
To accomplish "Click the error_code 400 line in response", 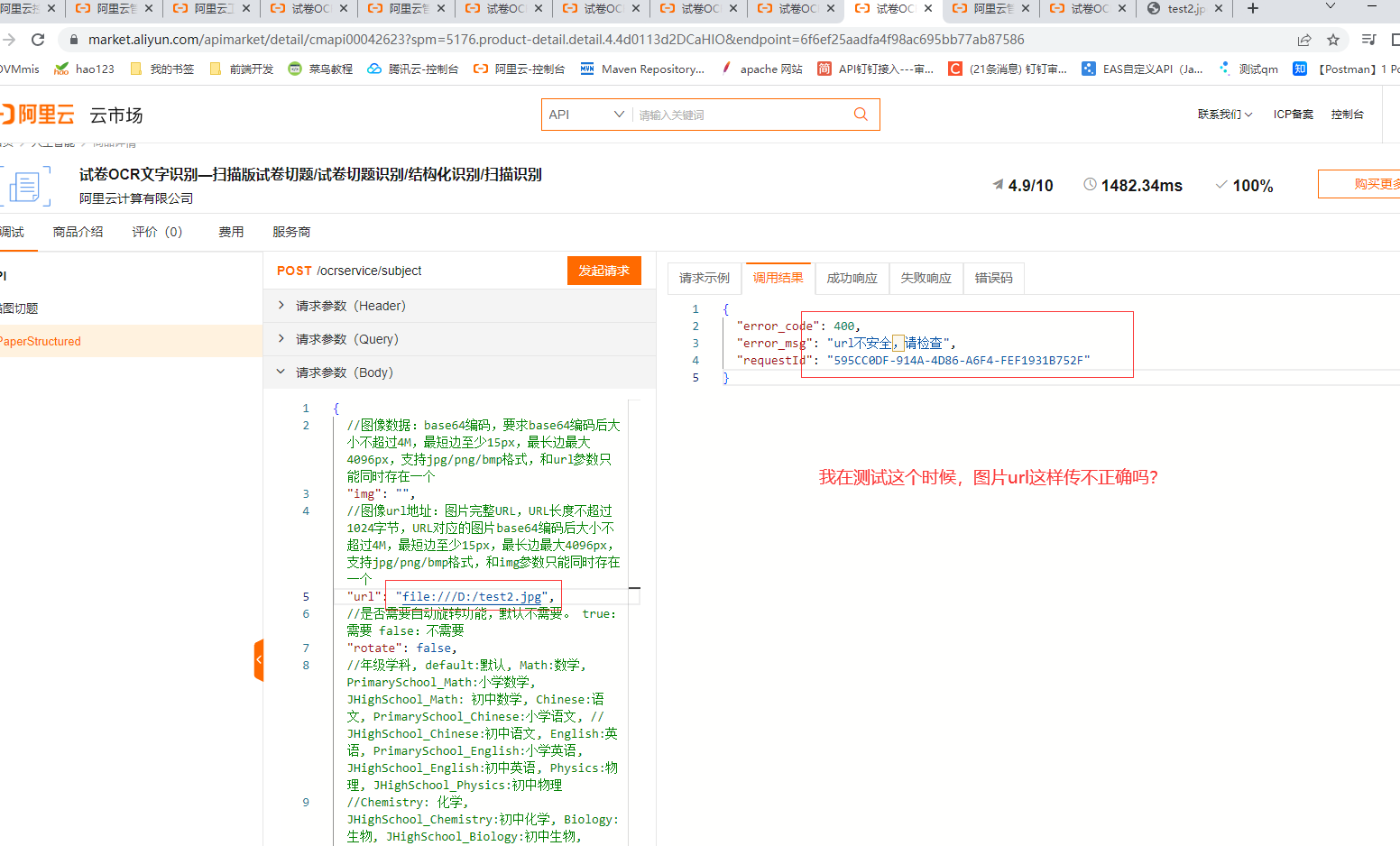I will (x=798, y=326).
